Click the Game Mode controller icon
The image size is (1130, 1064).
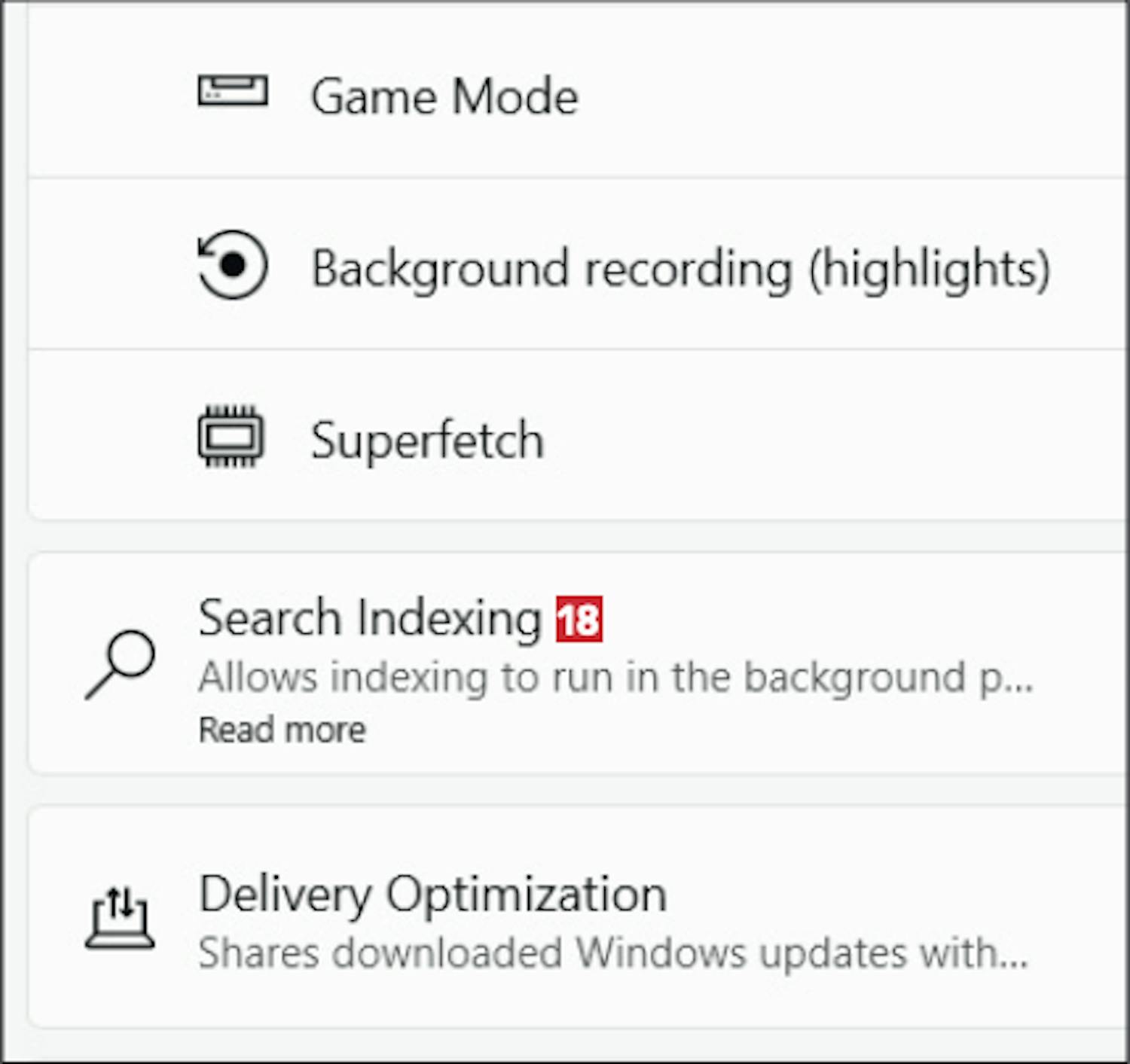tap(233, 92)
